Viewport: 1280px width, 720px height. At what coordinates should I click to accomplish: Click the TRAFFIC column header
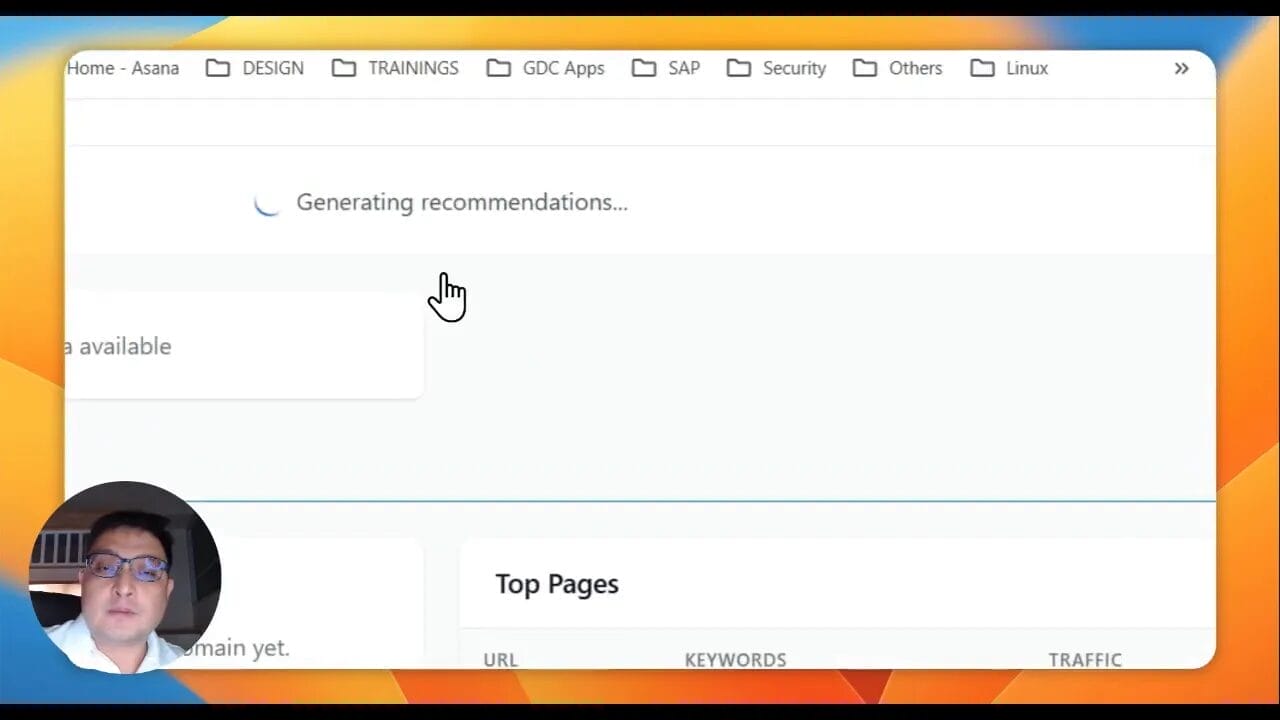tap(1086, 659)
